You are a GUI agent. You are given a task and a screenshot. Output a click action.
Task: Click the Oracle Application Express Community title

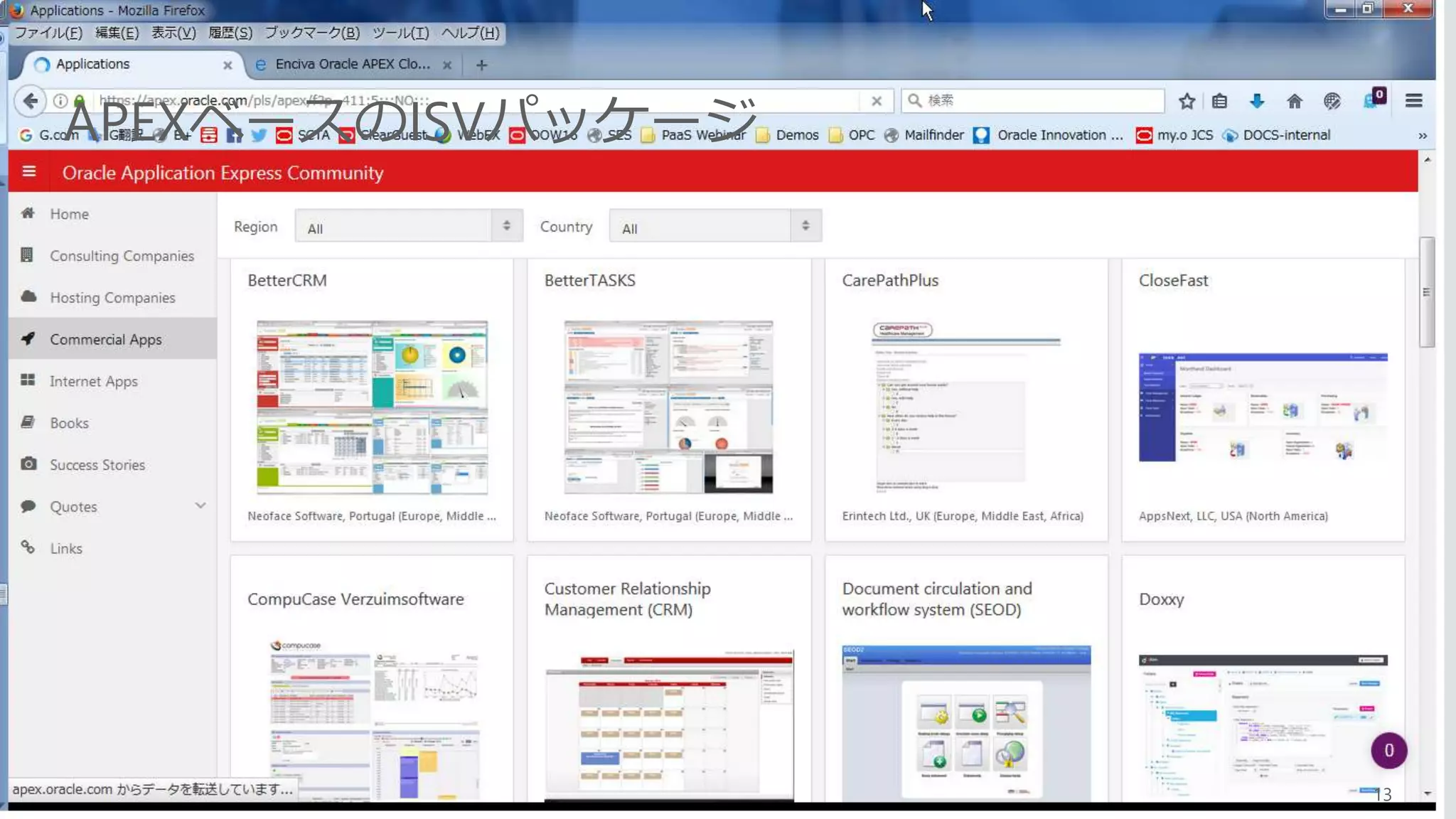click(x=223, y=173)
